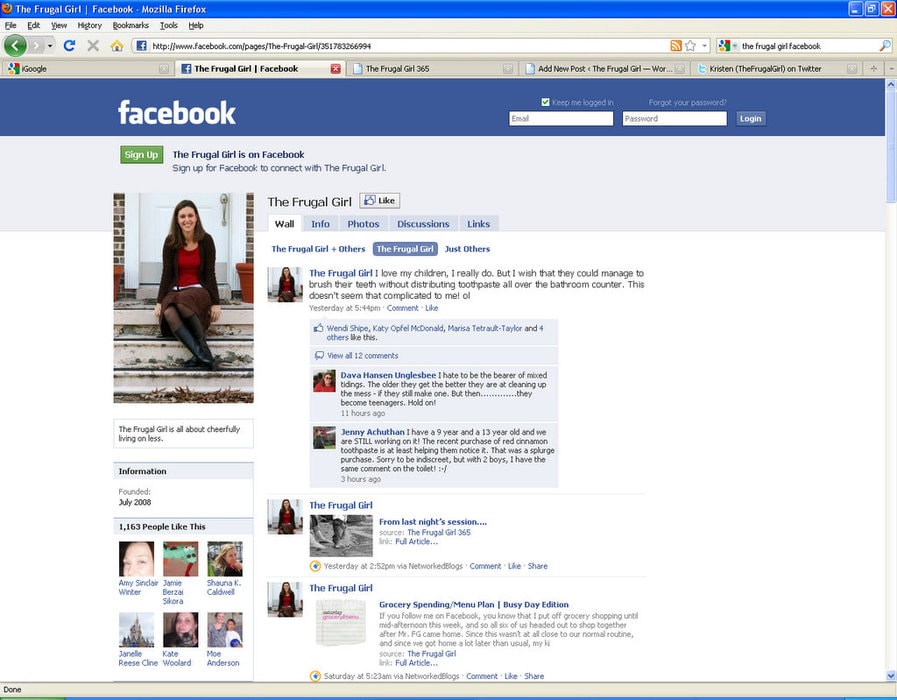Click the search magnifier icon
The width and height of the screenshot is (897, 700).
(x=884, y=46)
